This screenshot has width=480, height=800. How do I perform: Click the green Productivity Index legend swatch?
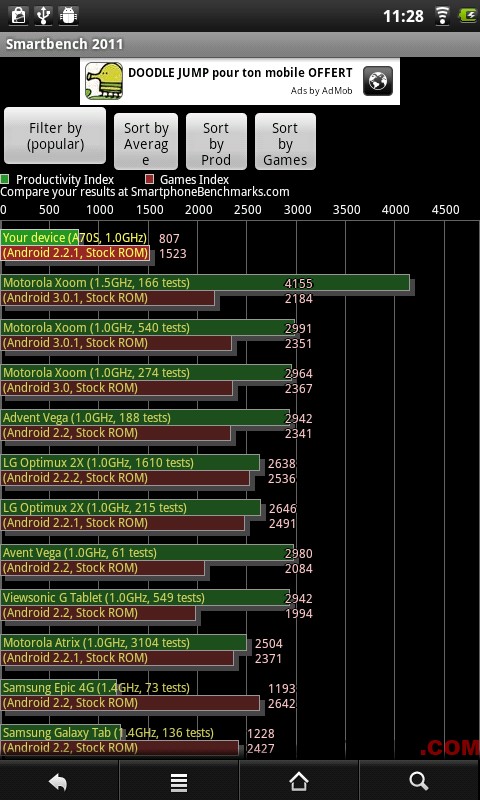pyautogui.click(x=5, y=180)
